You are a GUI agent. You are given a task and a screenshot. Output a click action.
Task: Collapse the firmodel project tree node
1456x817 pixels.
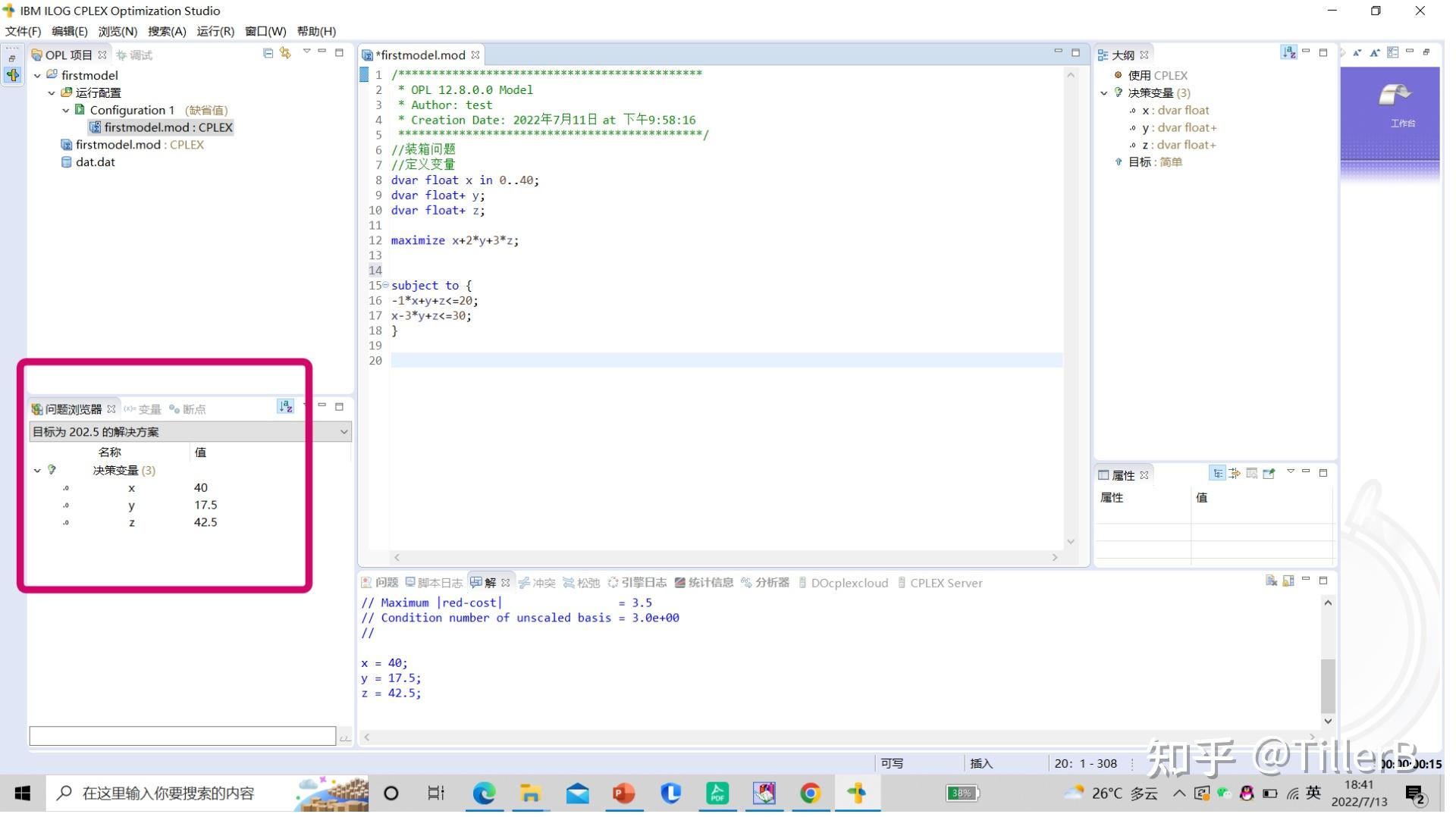38,76
